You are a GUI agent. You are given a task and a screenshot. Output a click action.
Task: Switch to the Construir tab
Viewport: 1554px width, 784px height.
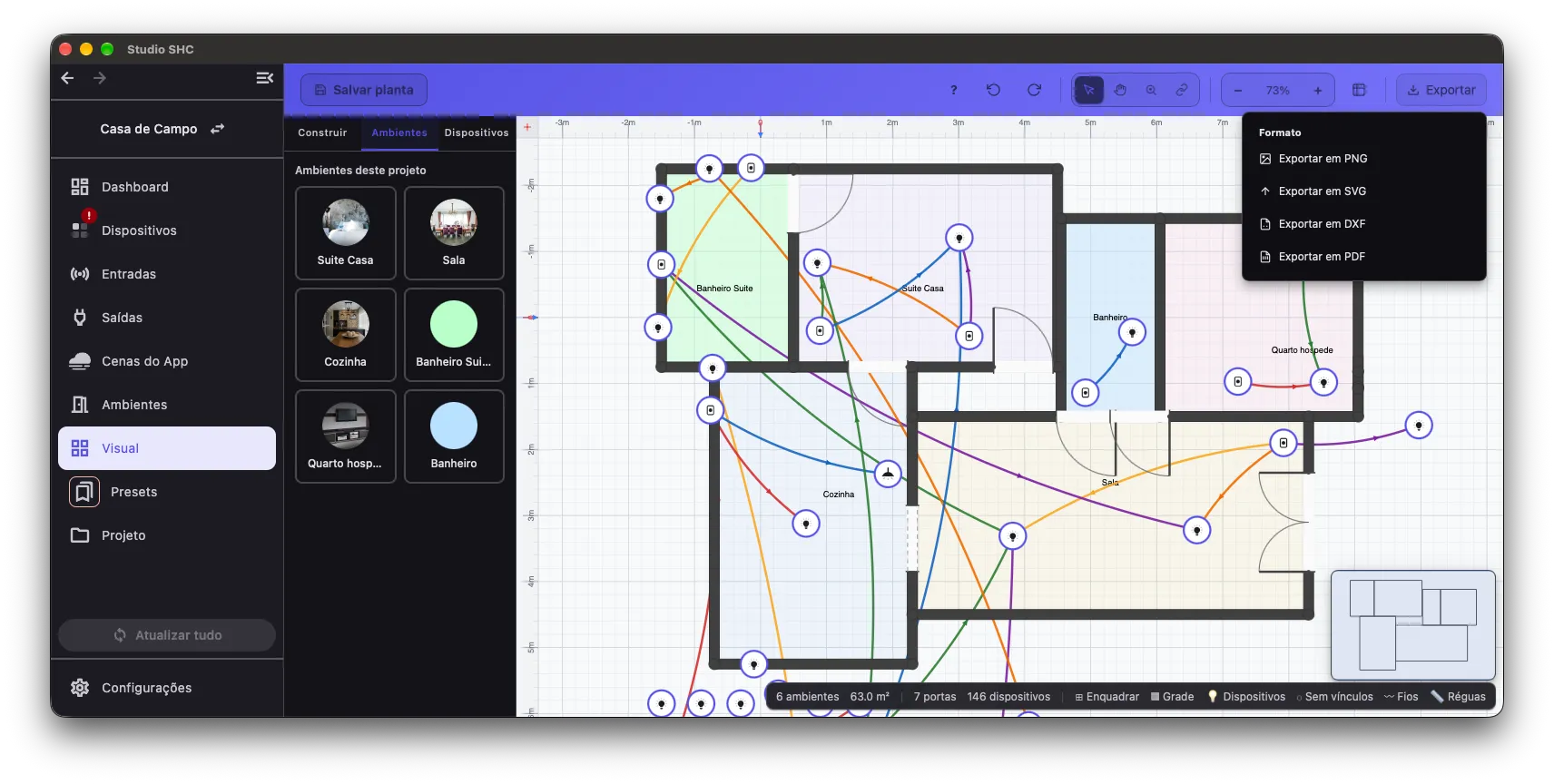pyautogui.click(x=322, y=132)
